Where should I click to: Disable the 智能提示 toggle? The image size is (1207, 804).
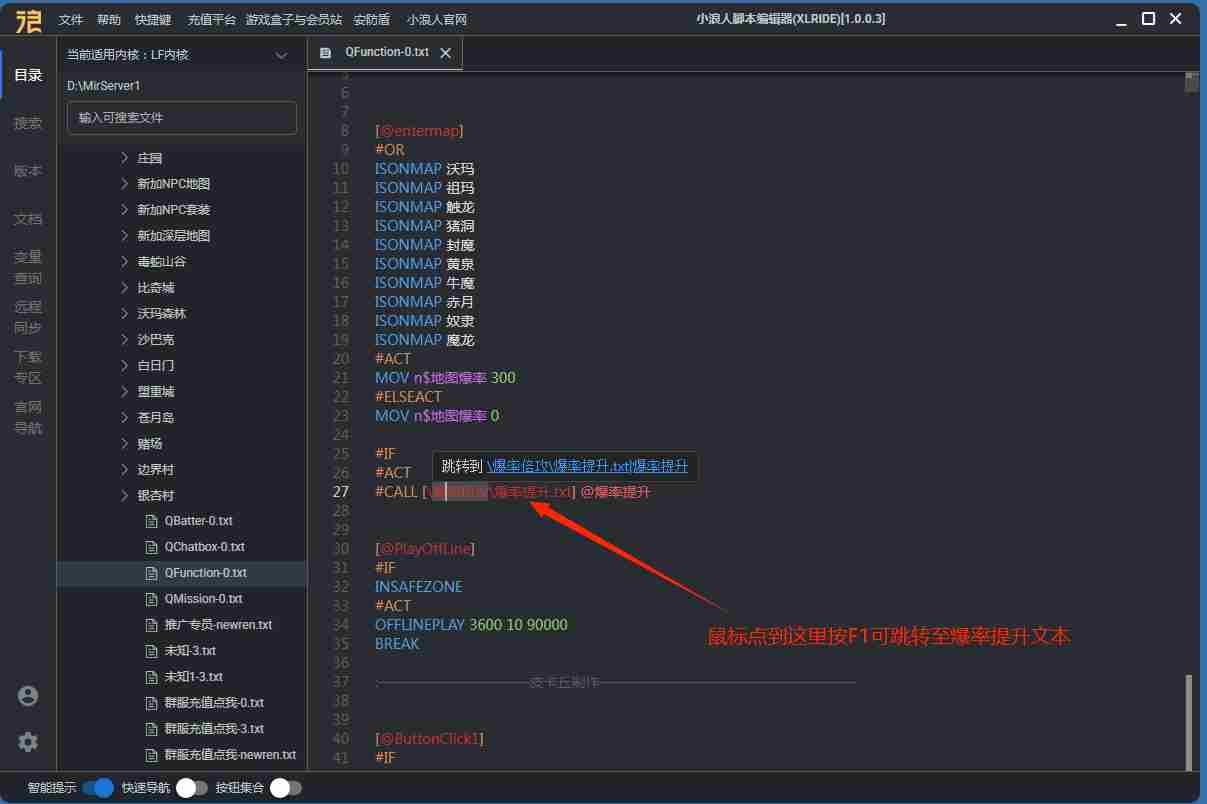pos(98,788)
